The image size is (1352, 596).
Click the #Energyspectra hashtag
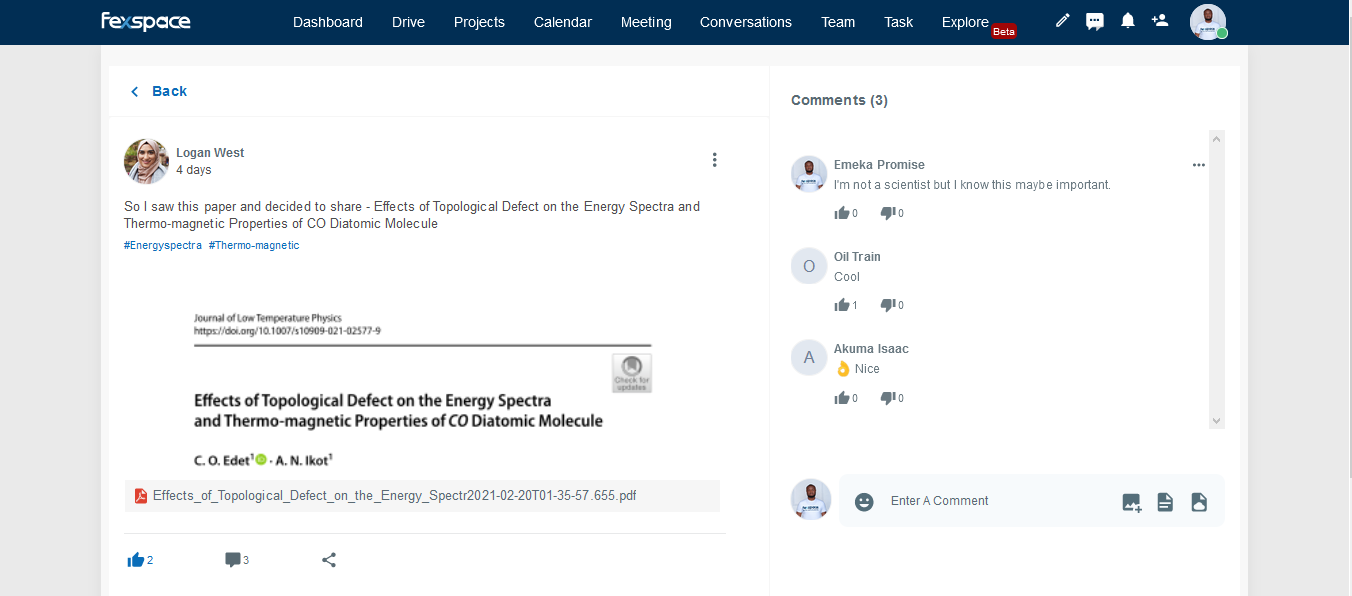click(163, 245)
